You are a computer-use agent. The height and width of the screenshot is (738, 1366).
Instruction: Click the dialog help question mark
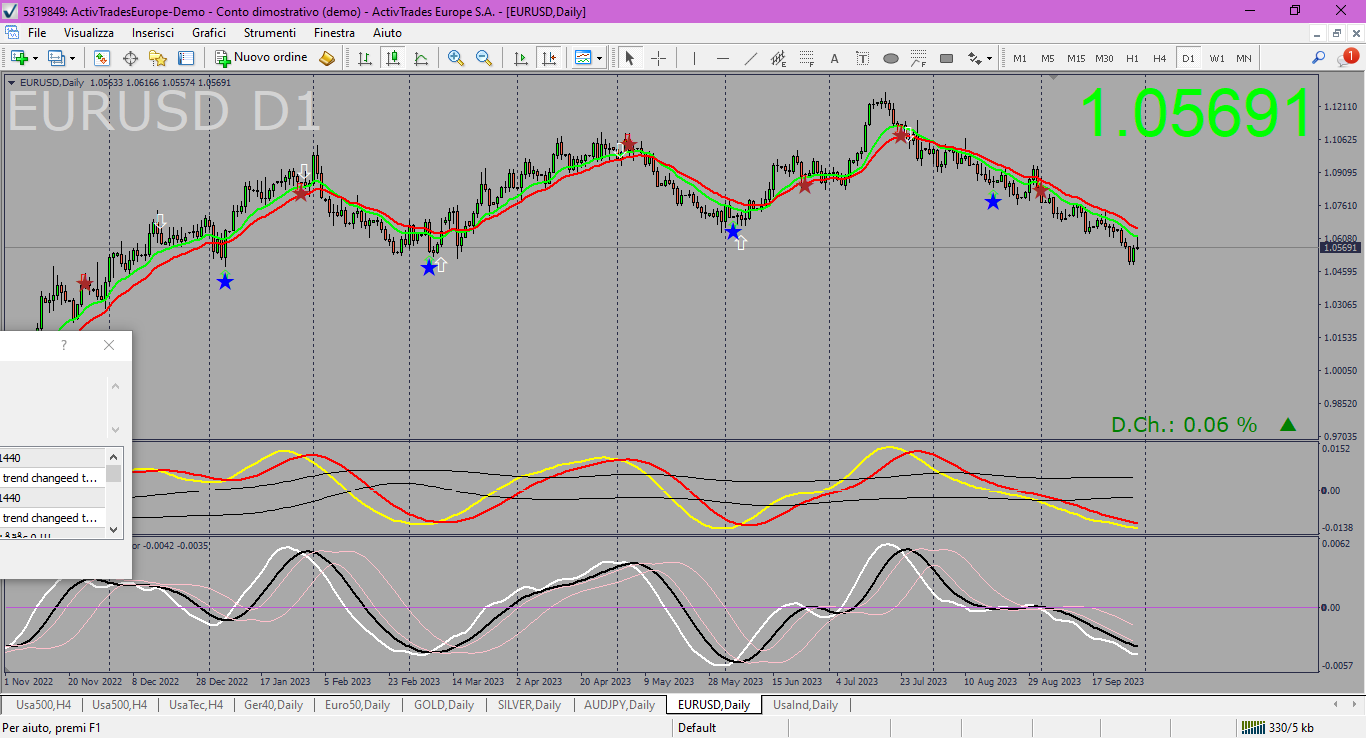point(64,345)
